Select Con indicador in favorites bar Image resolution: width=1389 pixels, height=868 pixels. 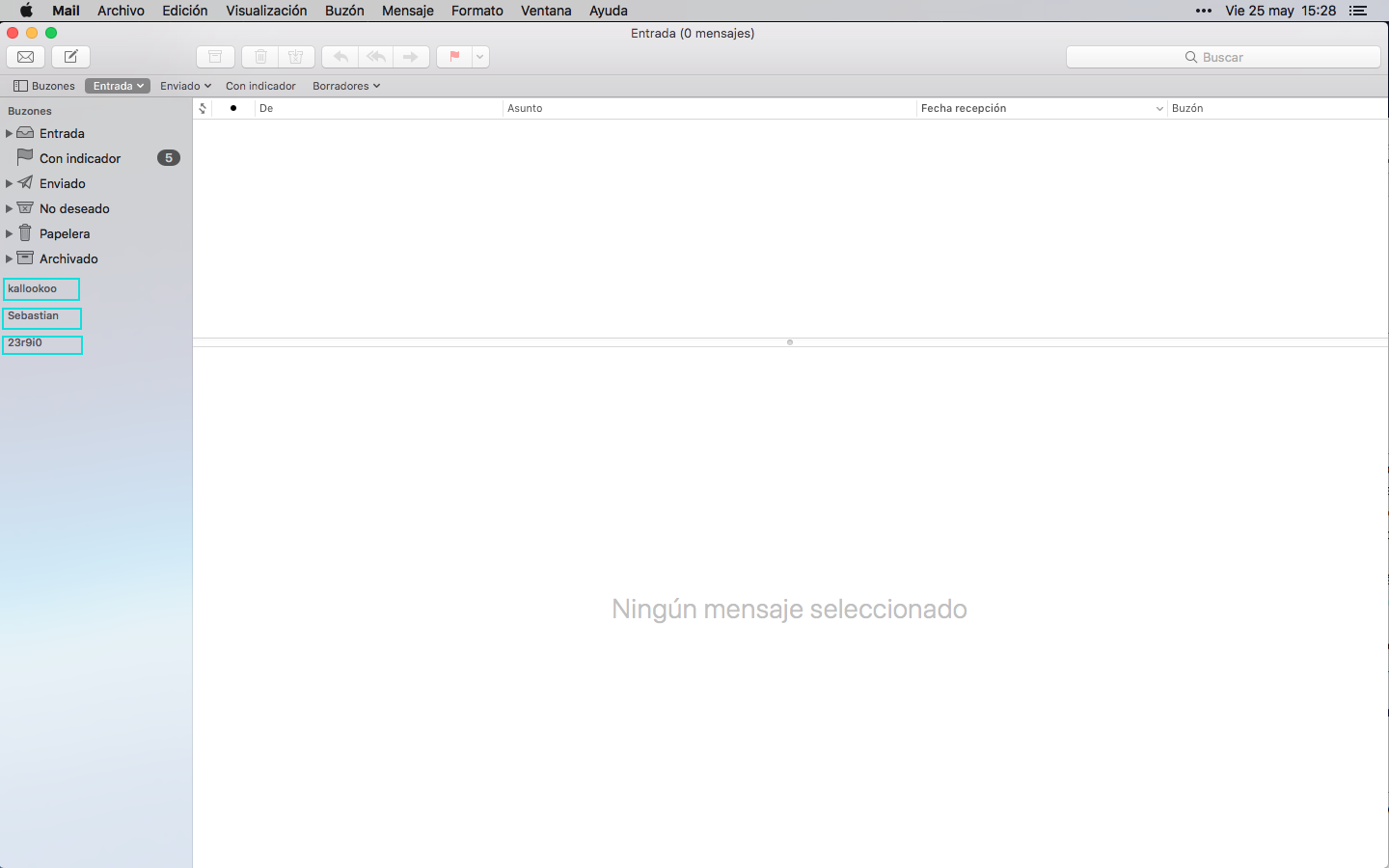260,86
